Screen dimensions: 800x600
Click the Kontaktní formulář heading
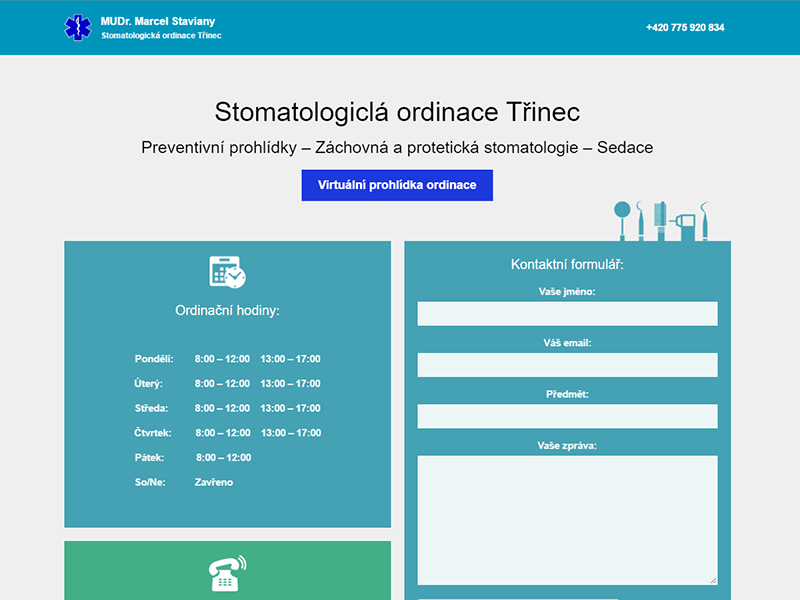pyautogui.click(x=567, y=264)
